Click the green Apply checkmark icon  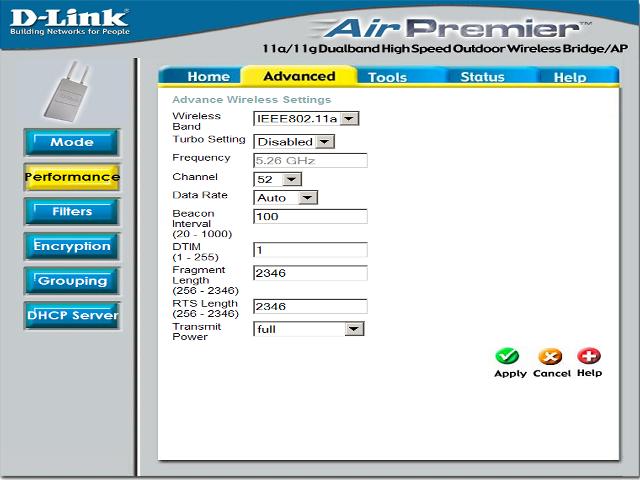[x=507, y=356]
